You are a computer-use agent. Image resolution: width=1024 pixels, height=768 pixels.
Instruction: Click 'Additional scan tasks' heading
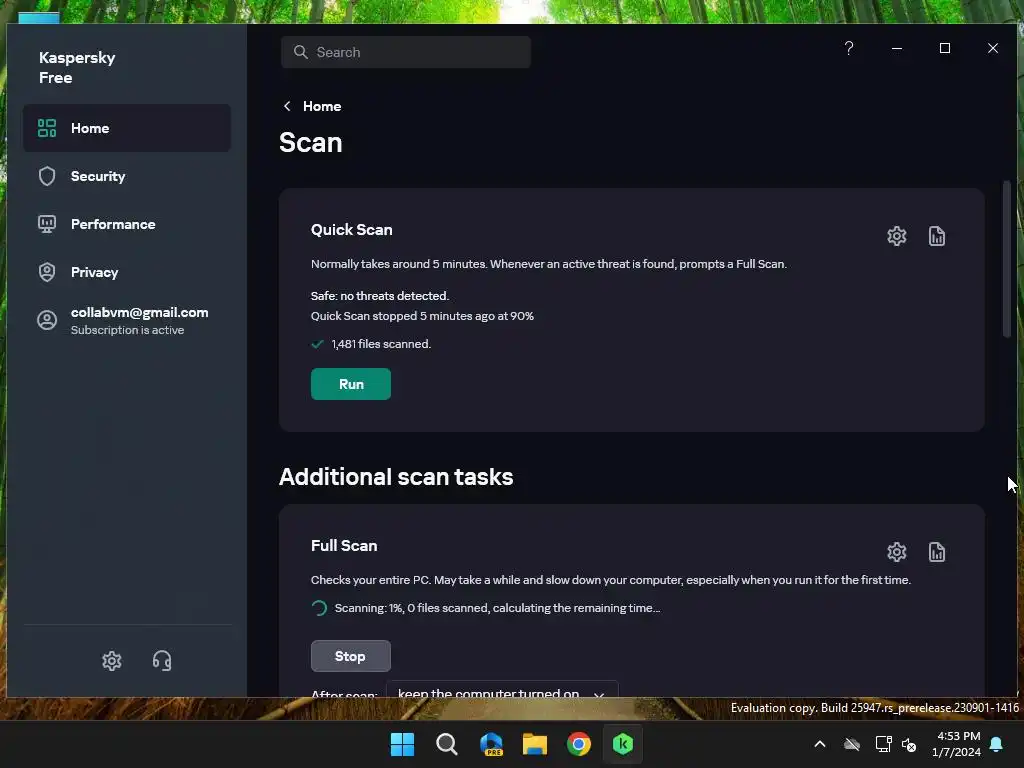[396, 477]
